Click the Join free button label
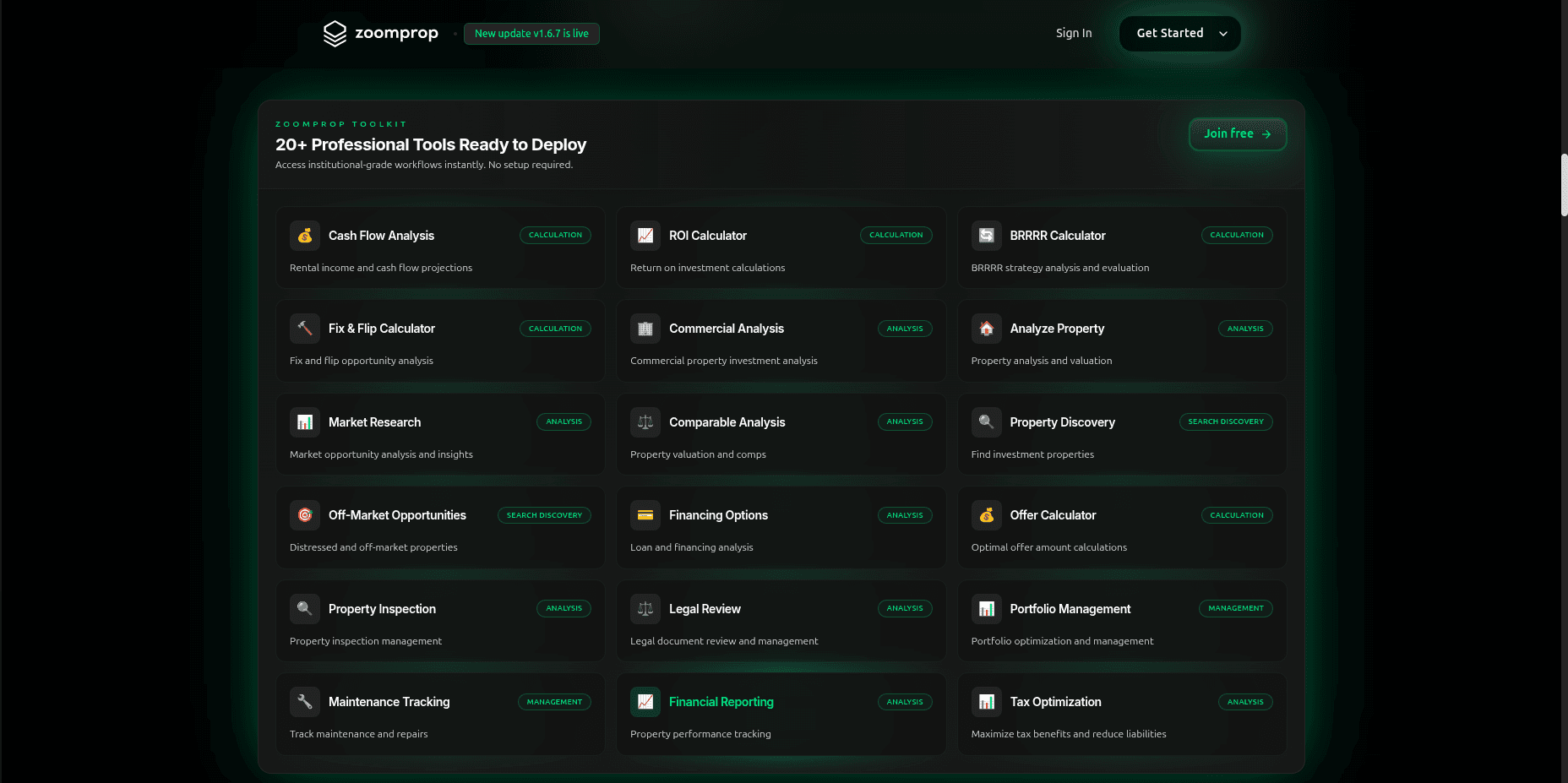The height and width of the screenshot is (783, 1568). tap(1228, 133)
